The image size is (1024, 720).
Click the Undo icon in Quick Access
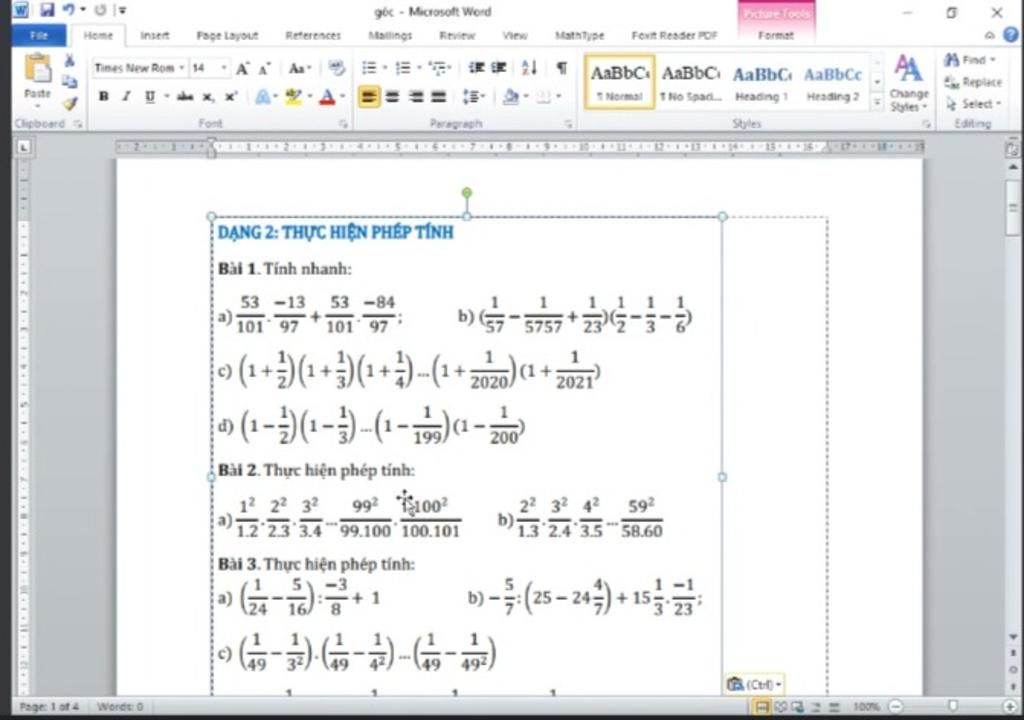(69, 10)
